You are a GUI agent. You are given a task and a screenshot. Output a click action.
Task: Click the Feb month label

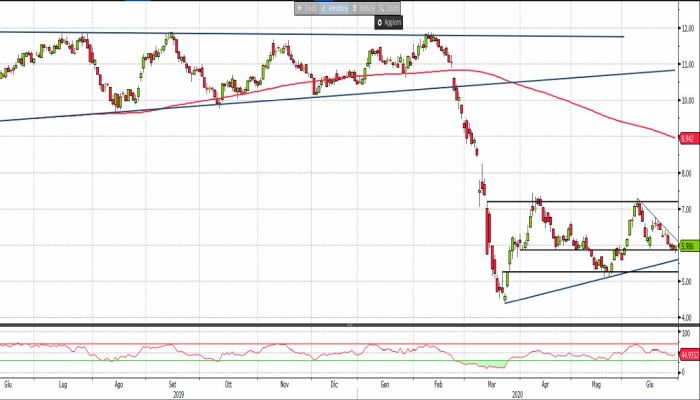[x=439, y=384]
